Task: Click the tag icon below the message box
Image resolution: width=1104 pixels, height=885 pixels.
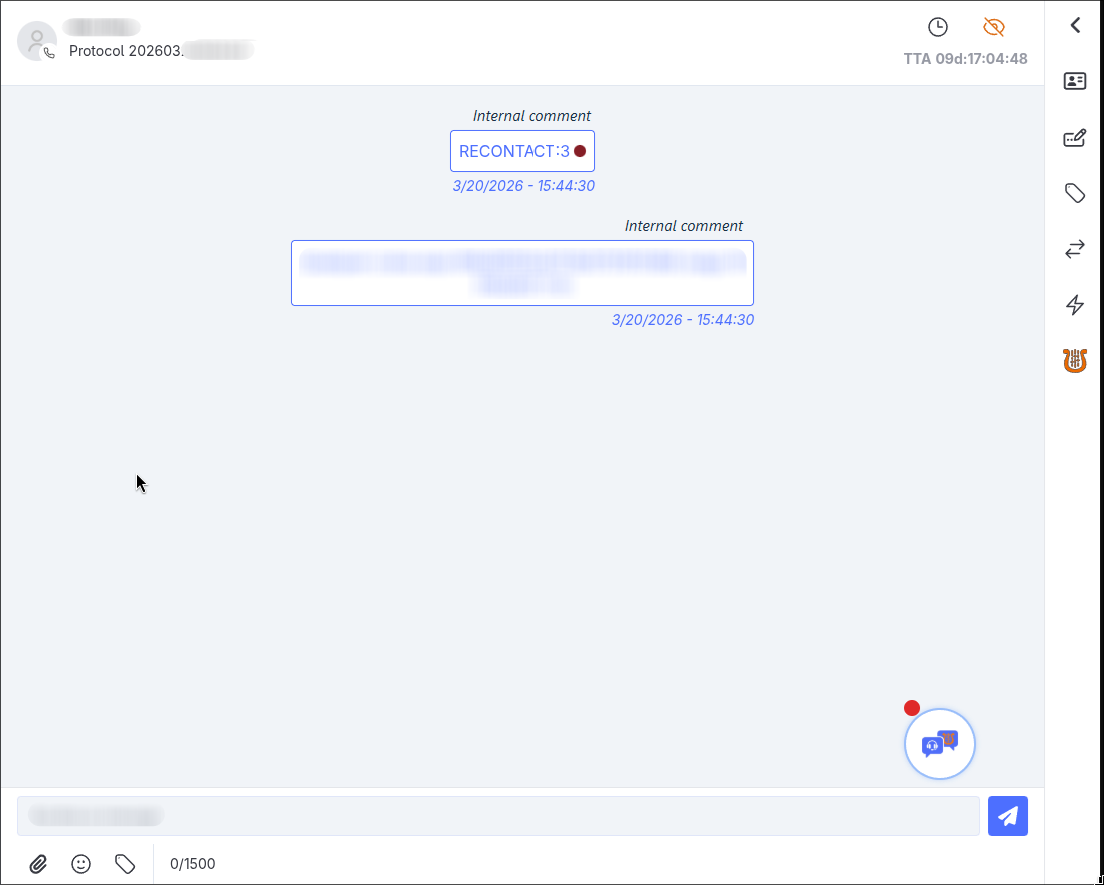Action: tap(125, 864)
